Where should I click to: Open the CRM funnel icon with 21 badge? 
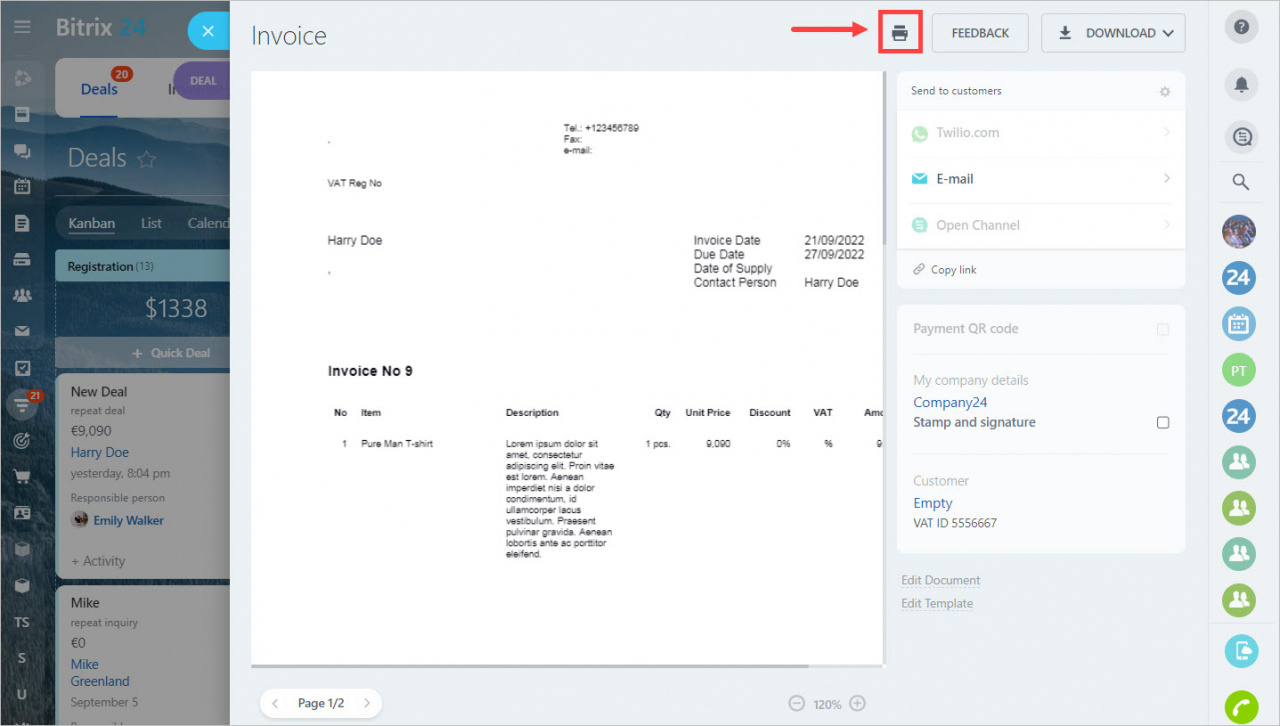click(22, 404)
